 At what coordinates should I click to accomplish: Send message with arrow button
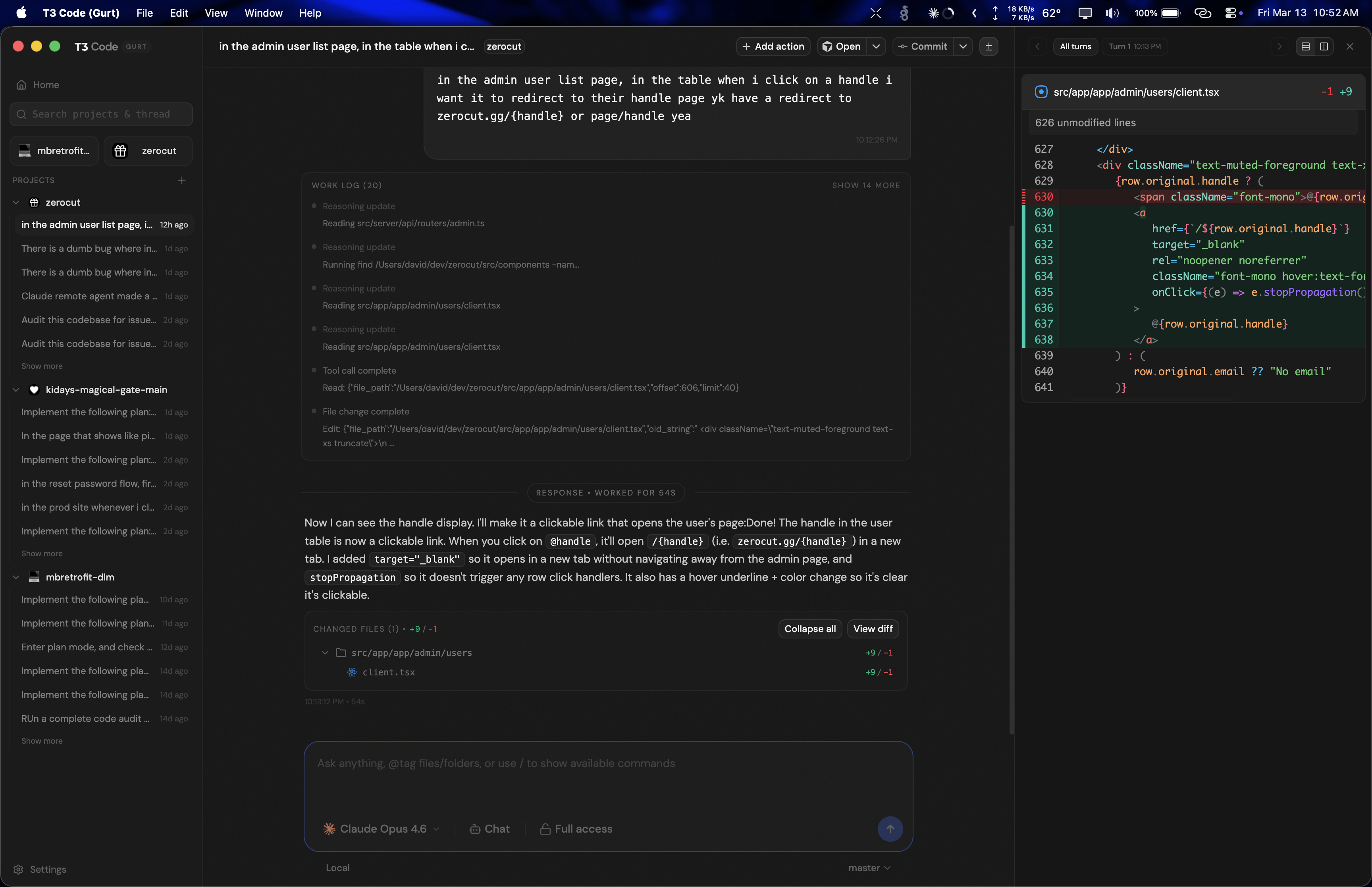[x=890, y=829]
